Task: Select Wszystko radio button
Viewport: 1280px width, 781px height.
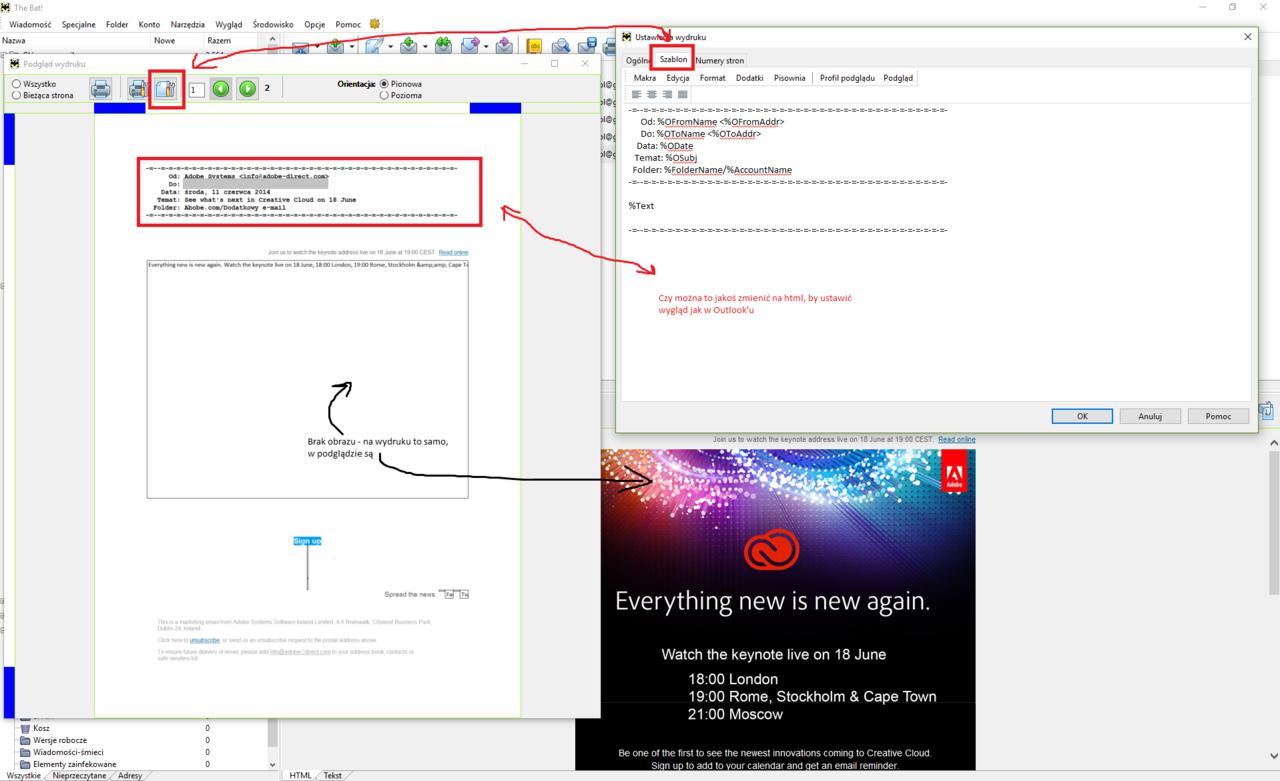Action: click(x=16, y=84)
